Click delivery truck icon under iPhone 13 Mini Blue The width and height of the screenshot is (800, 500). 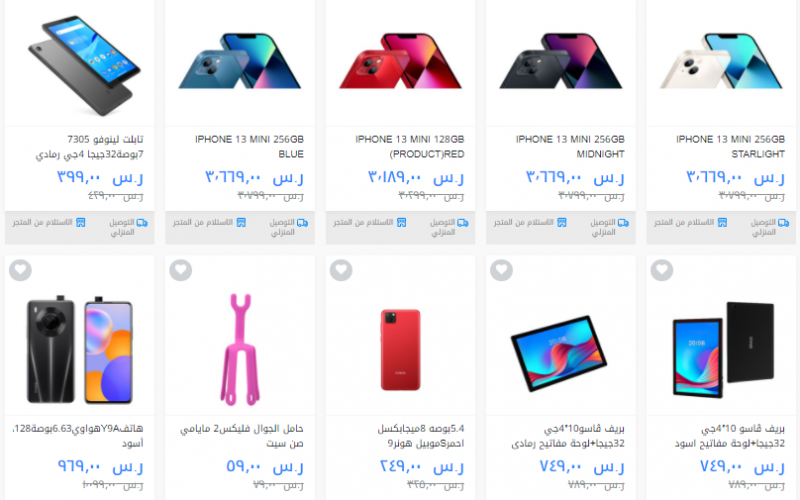click(x=303, y=223)
